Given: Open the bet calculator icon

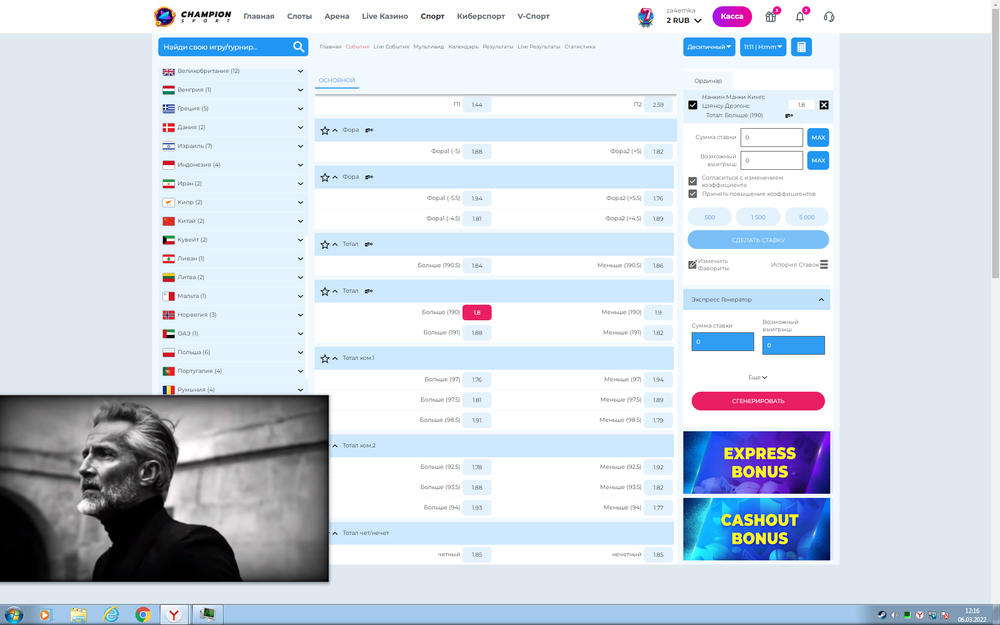Looking at the screenshot, I should [802, 47].
